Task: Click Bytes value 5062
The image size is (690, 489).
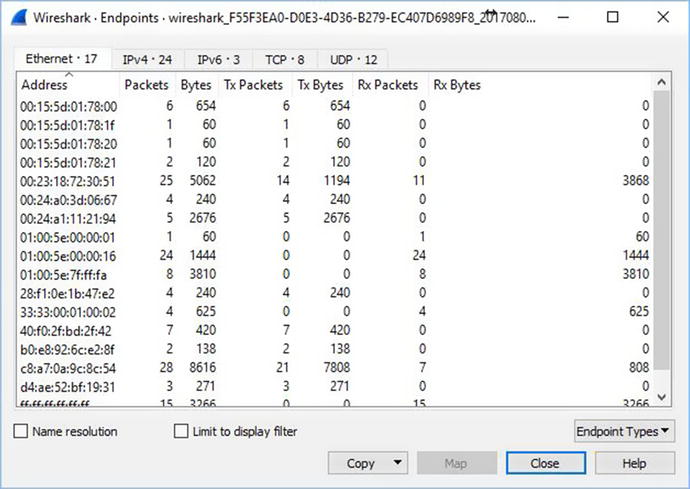Action: pos(202,181)
